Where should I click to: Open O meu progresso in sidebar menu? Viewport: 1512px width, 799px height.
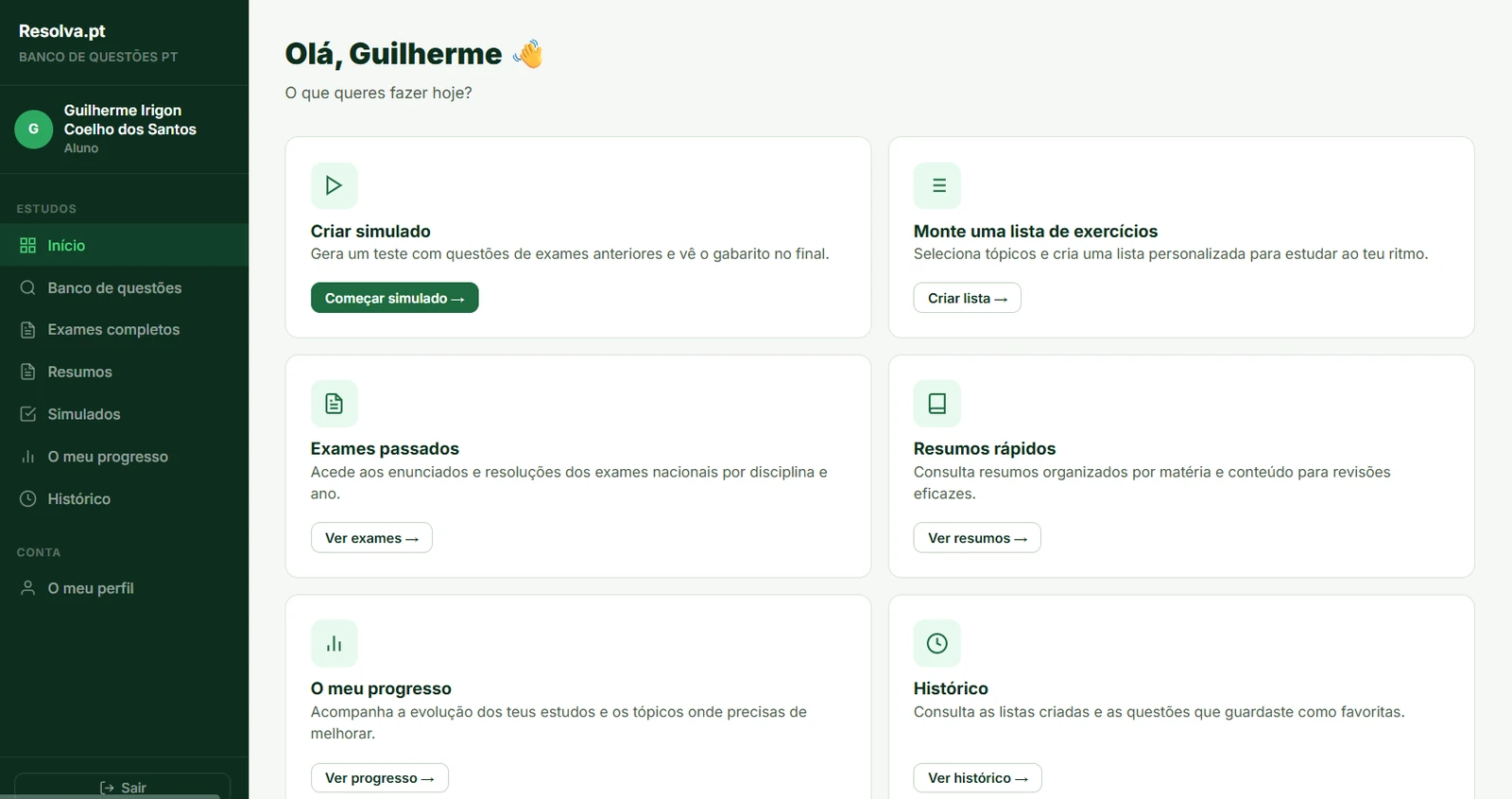(124, 457)
